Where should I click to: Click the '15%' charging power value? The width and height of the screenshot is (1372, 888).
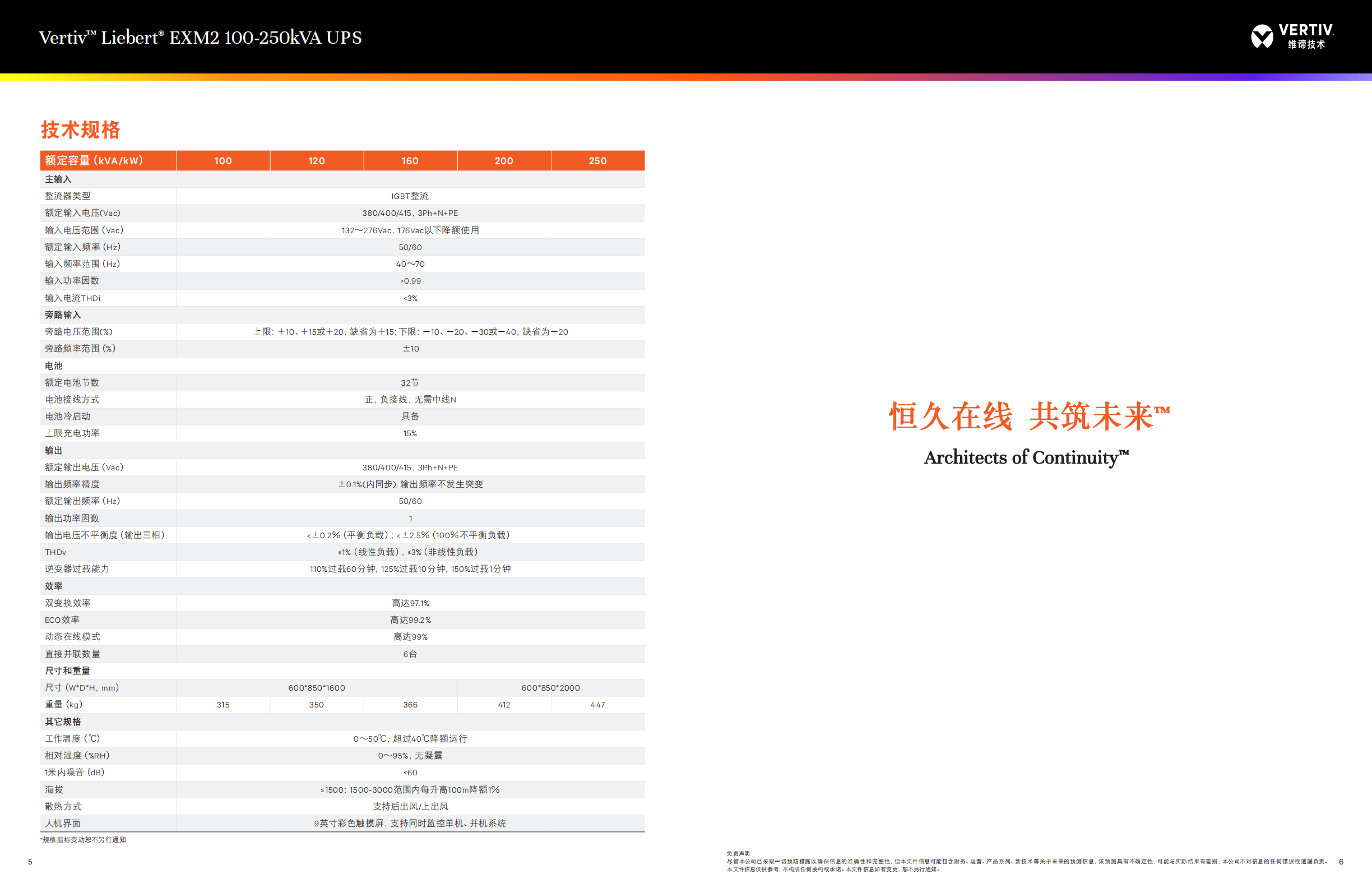(x=410, y=433)
